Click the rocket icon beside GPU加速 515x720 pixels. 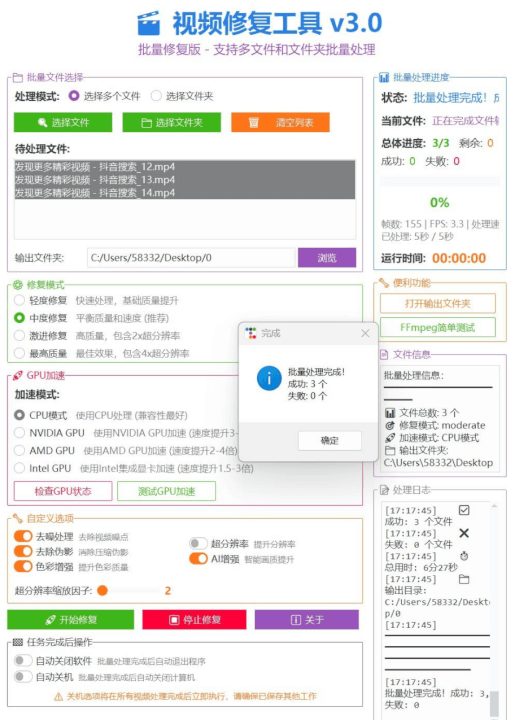[18, 376]
